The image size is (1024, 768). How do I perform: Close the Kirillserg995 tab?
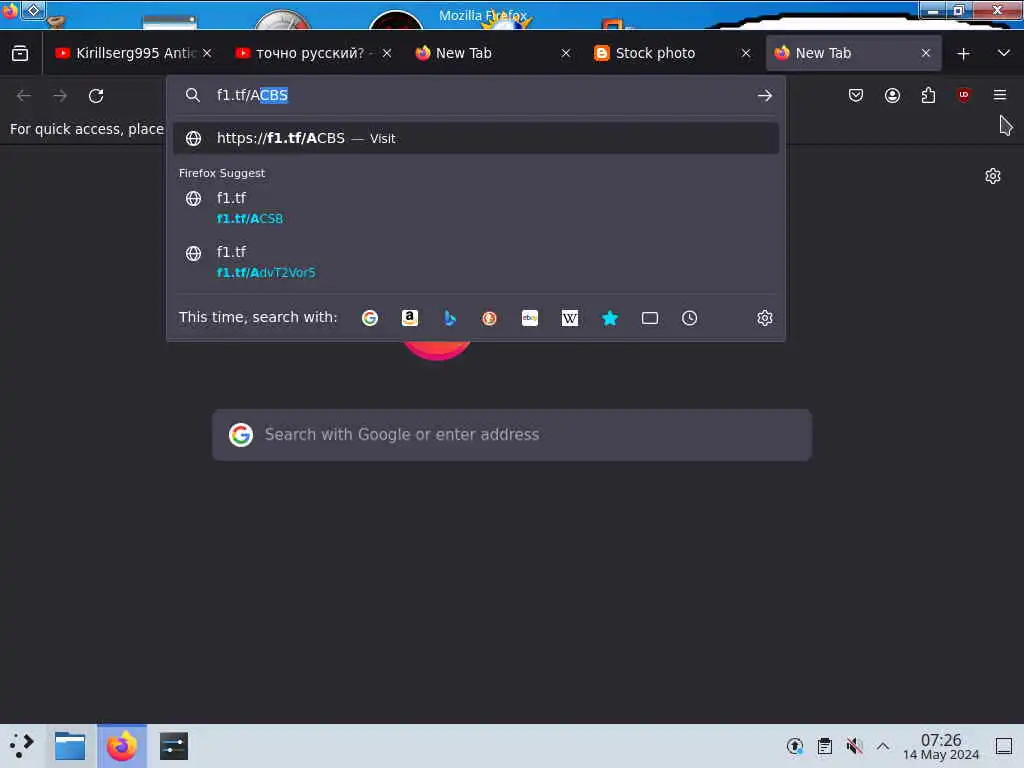[207, 54]
